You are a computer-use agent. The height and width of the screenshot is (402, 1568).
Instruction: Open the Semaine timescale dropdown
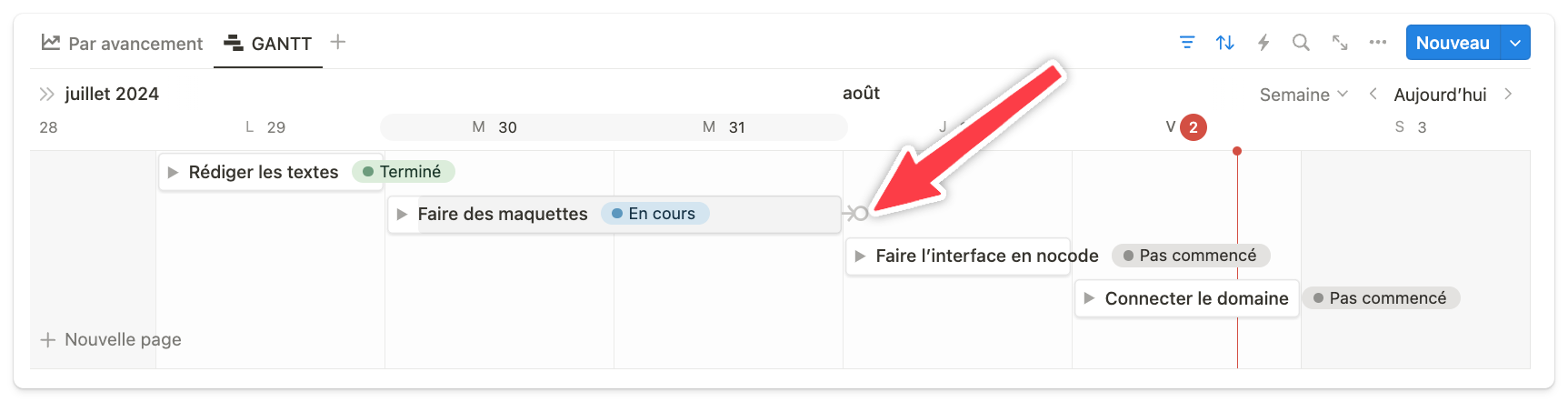[x=1303, y=95]
